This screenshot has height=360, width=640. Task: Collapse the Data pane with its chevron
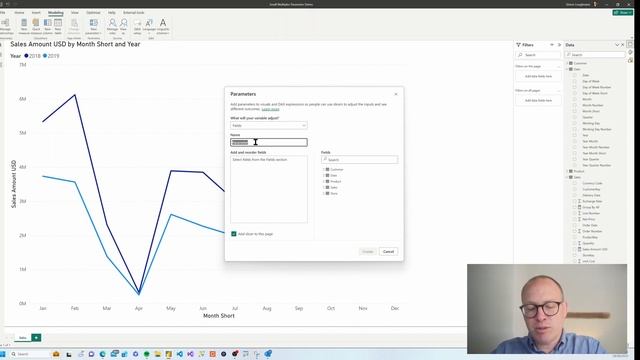pos(617,45)
